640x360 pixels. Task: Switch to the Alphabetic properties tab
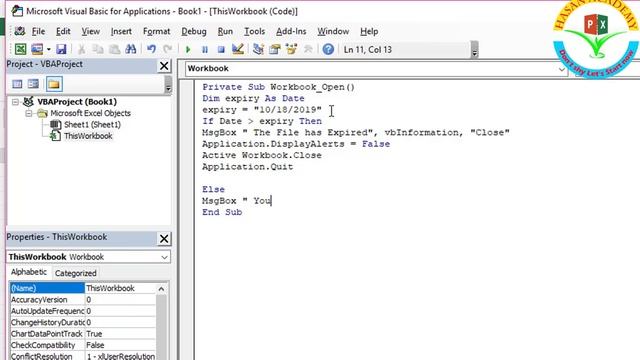29,272
